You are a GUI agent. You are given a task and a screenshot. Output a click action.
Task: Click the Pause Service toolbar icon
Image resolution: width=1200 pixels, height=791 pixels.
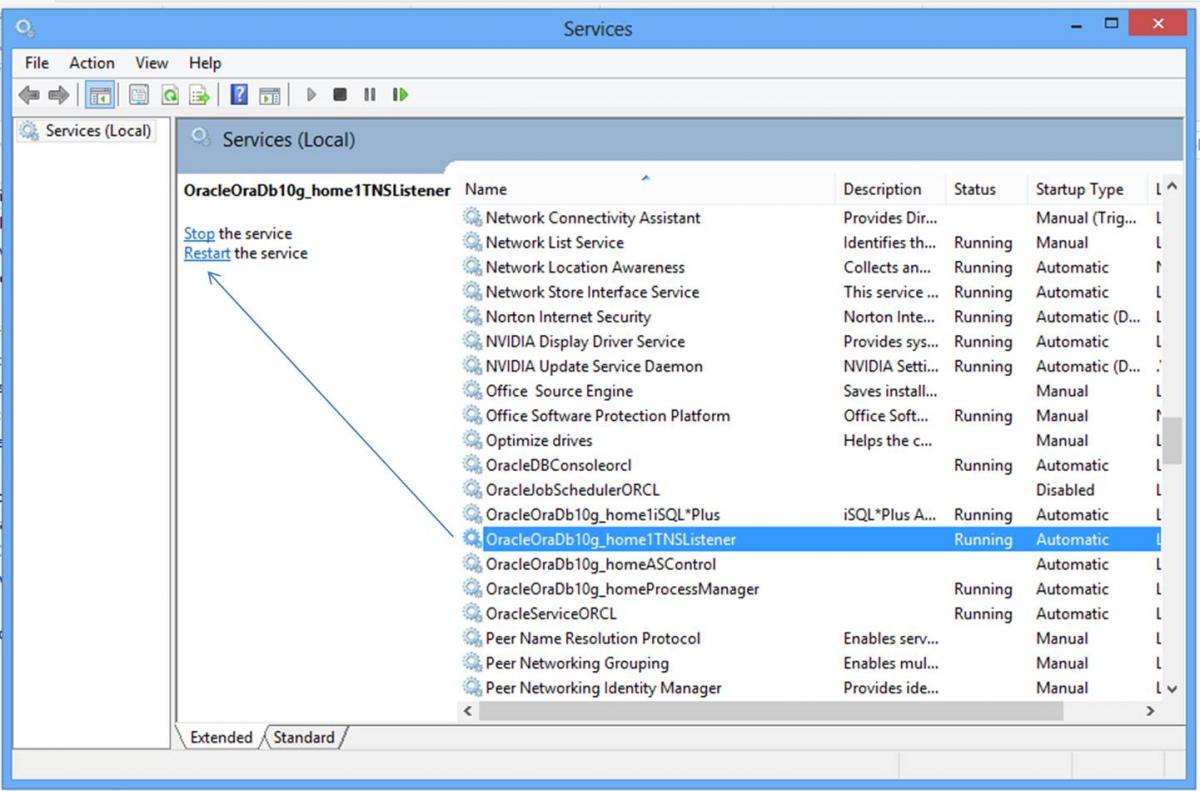(370, 95)
